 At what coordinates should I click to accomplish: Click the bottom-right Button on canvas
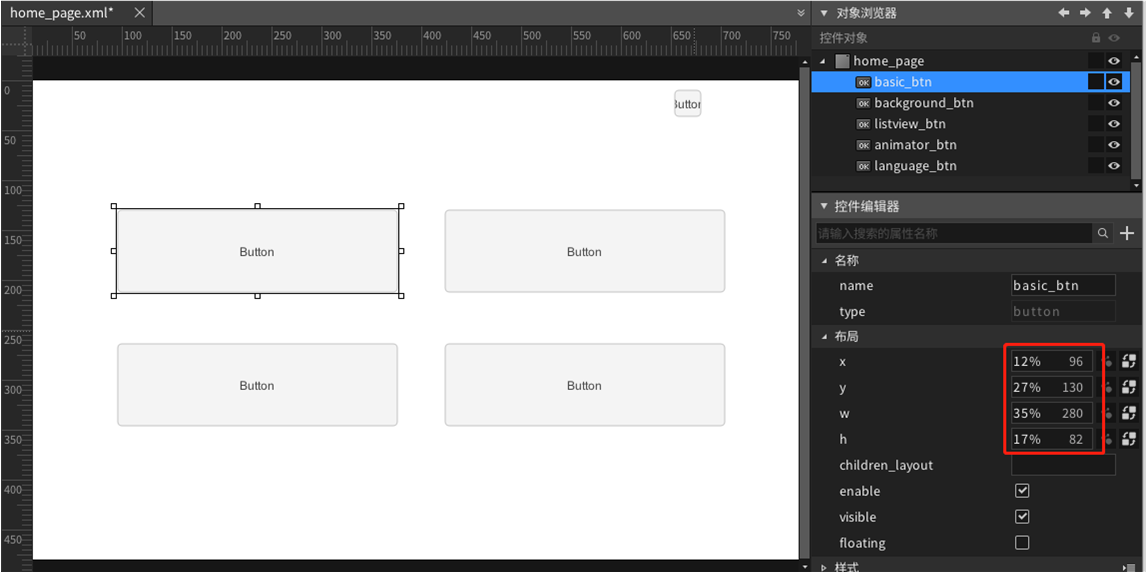pos(584,385)
